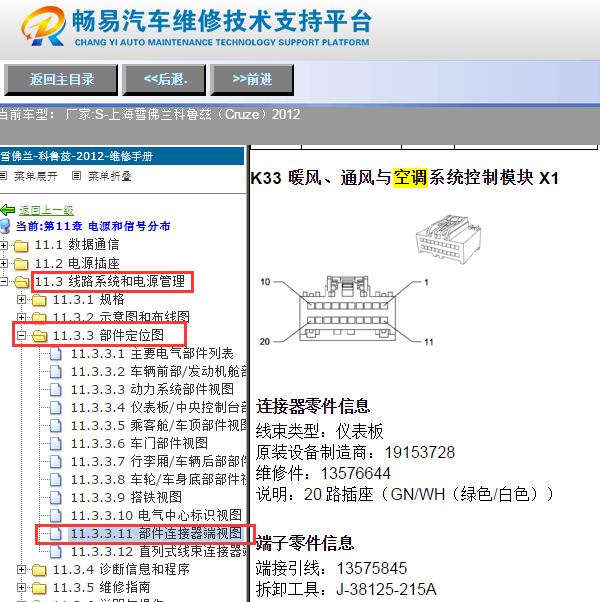
Task: Expand the 11.3.5 维修指南 node
Action: pyautogui.click(x=21, y=588)
